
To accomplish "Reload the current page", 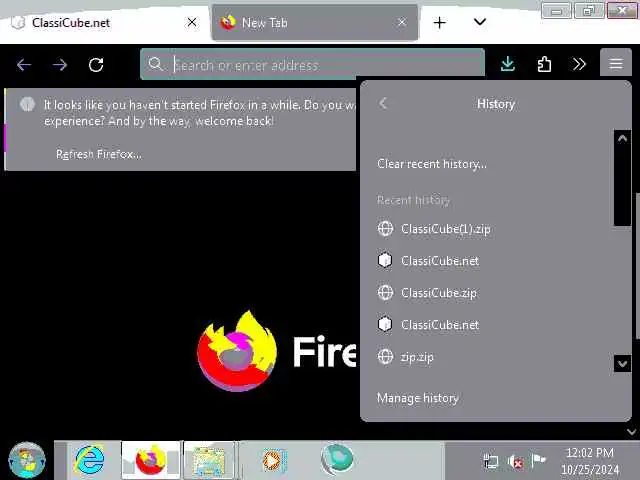I will pos(96,64).
